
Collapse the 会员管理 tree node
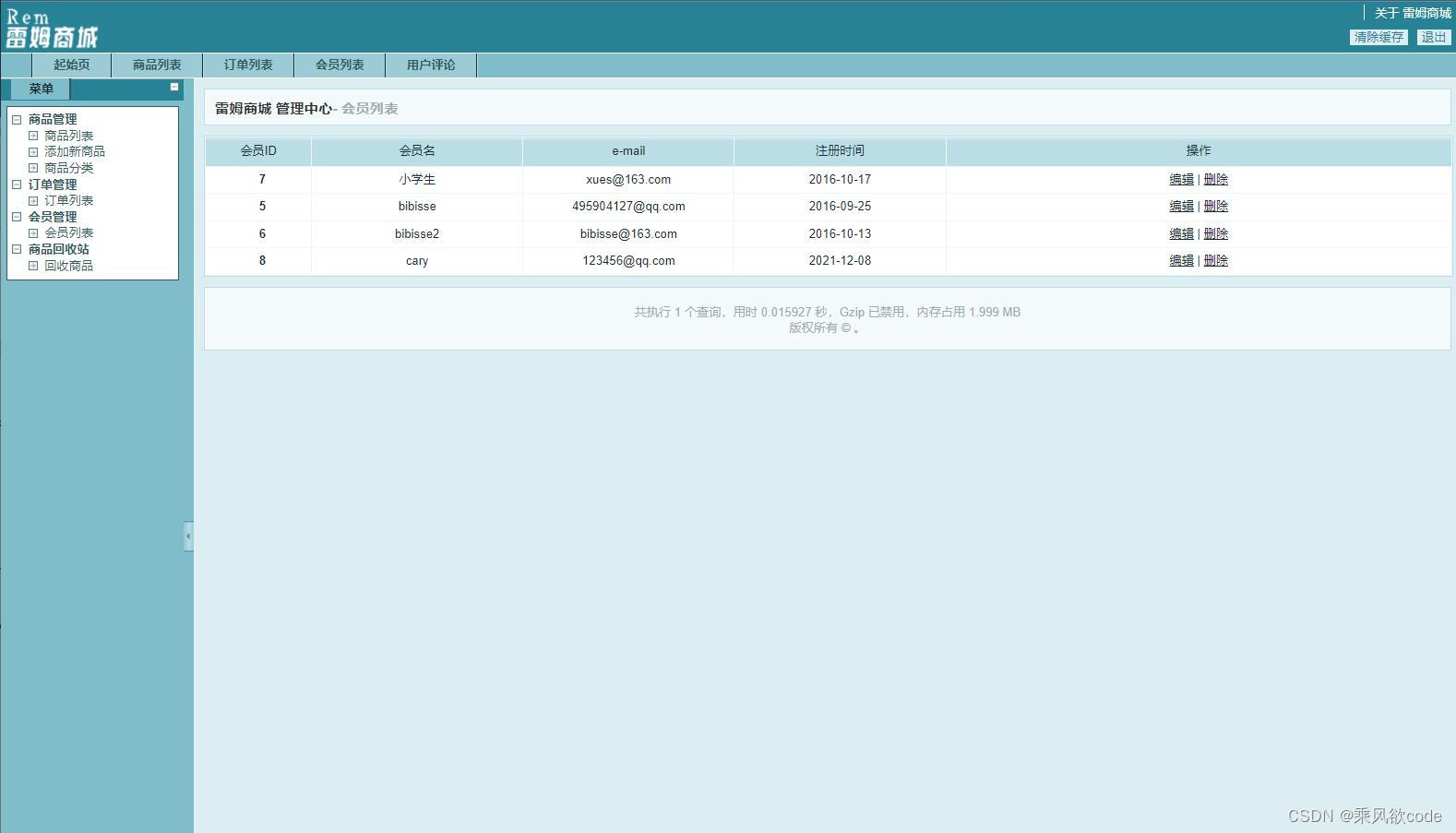click(x=17, y=217)
